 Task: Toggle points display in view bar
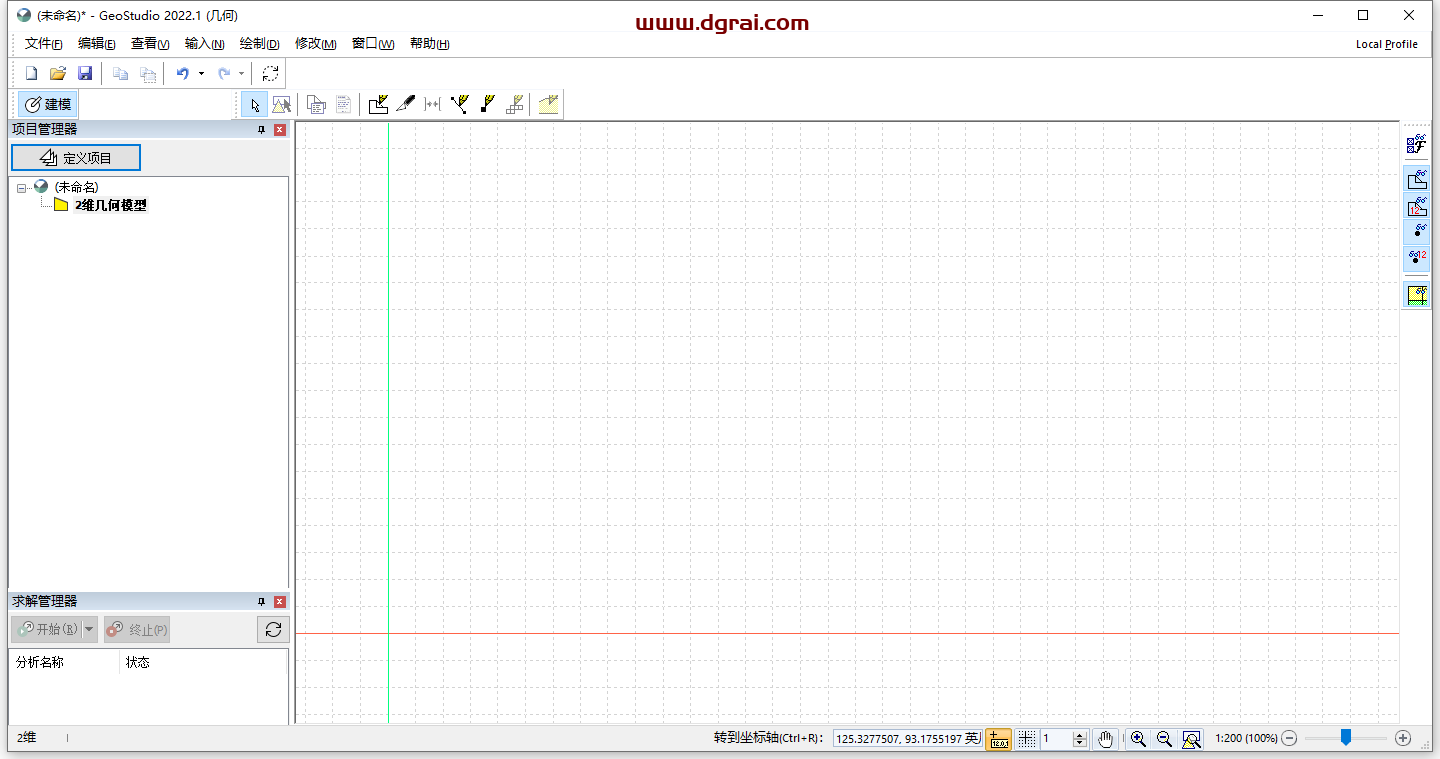[1416, 232]
